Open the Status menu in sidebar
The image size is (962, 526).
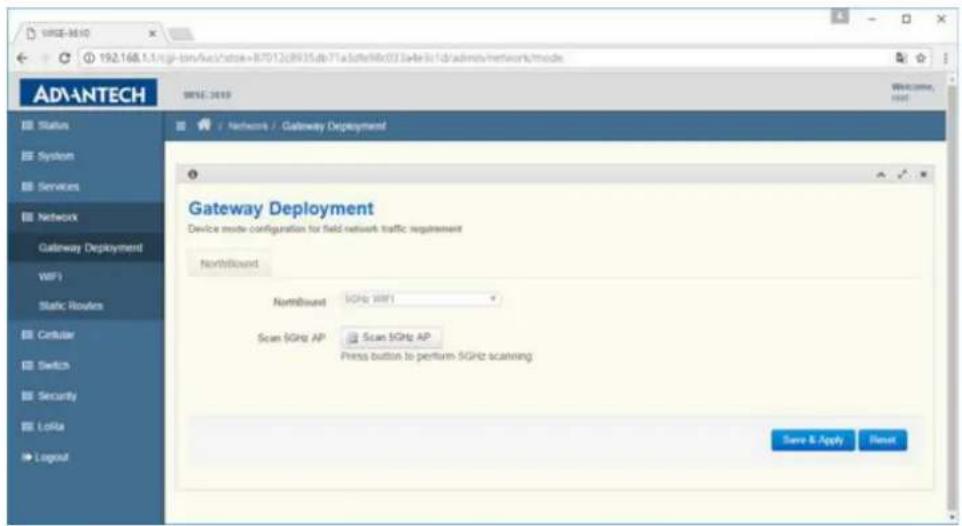pyautogui.click(x=46, y=125)
